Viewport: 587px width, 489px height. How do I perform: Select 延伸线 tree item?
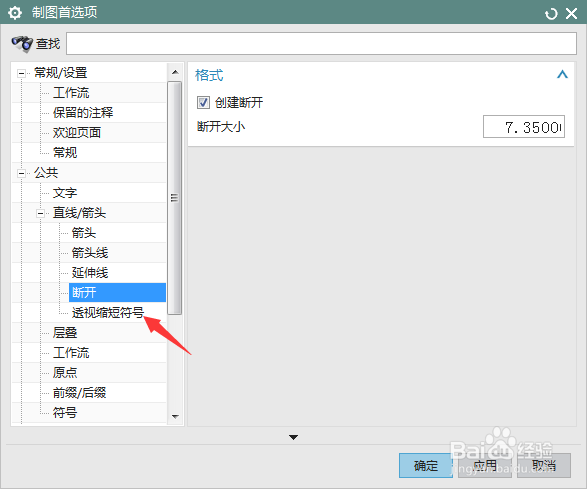click(90, 273)
